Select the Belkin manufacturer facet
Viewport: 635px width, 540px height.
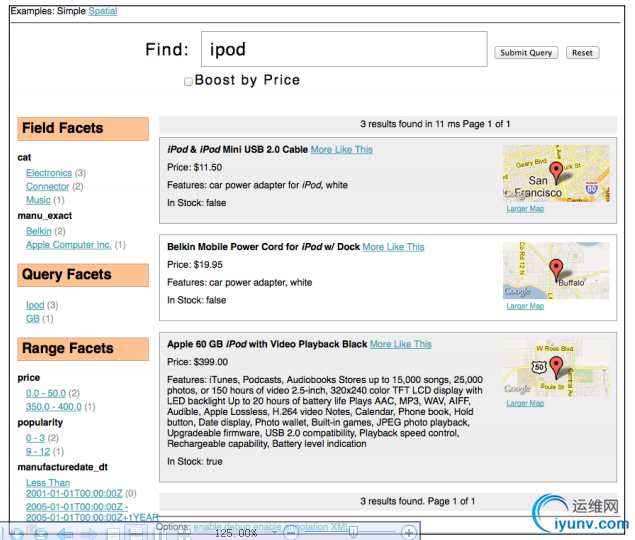point(39,231)
